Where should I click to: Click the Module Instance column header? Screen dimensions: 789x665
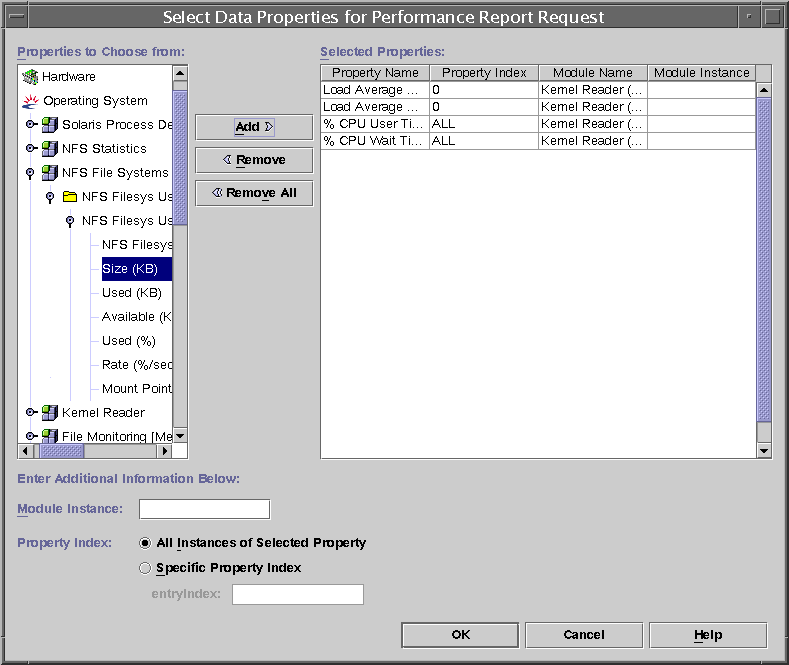click(701, 73)
